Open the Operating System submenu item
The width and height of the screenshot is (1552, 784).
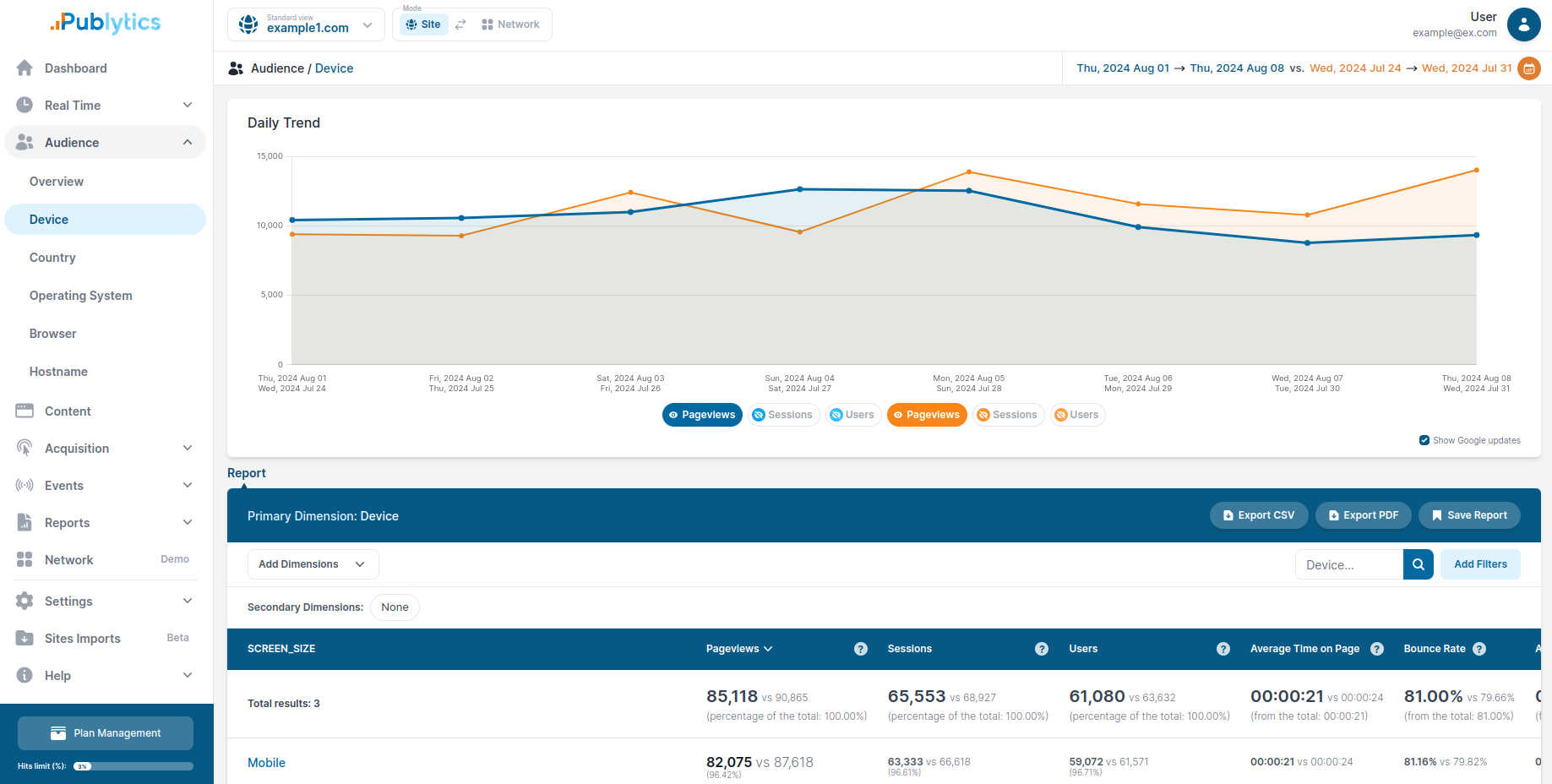coord(105,296)
